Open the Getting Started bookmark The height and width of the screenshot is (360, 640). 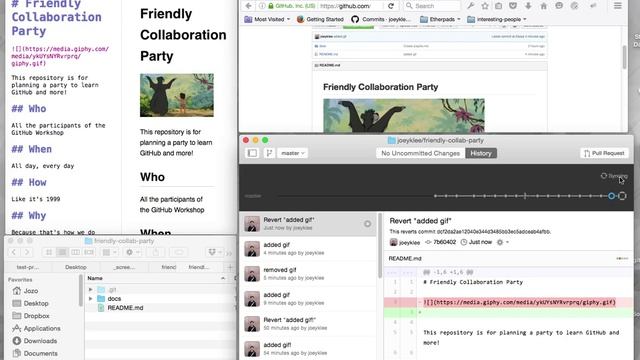pos(320,19)
